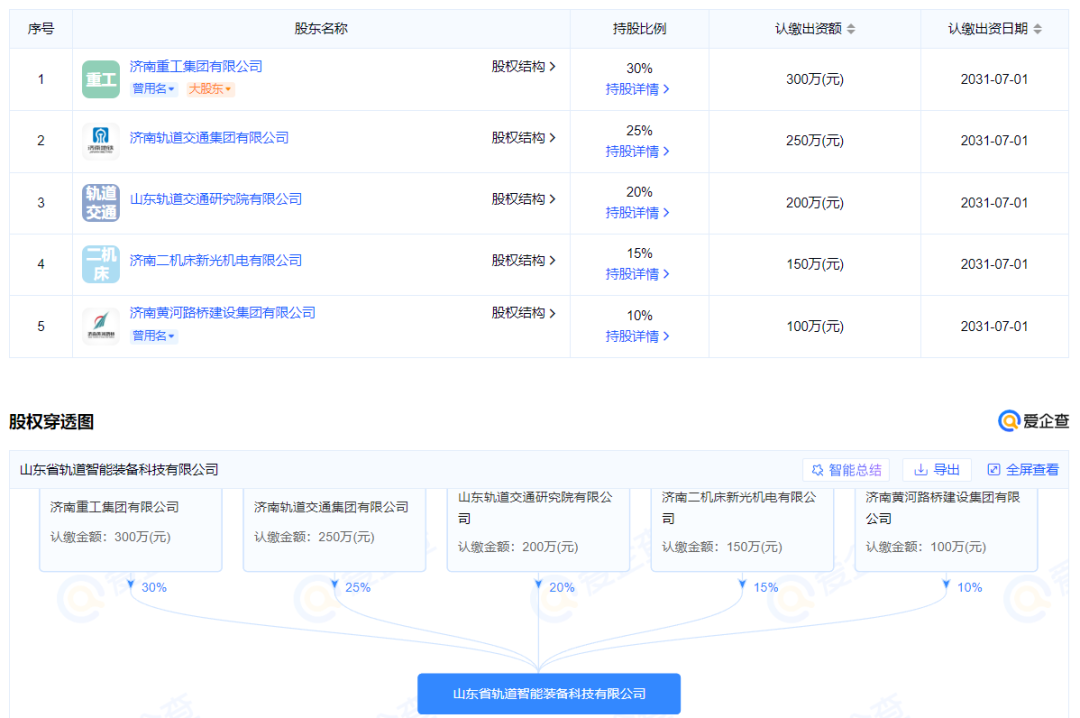Sort by 认缴出资日期 column arrows

1037,29
